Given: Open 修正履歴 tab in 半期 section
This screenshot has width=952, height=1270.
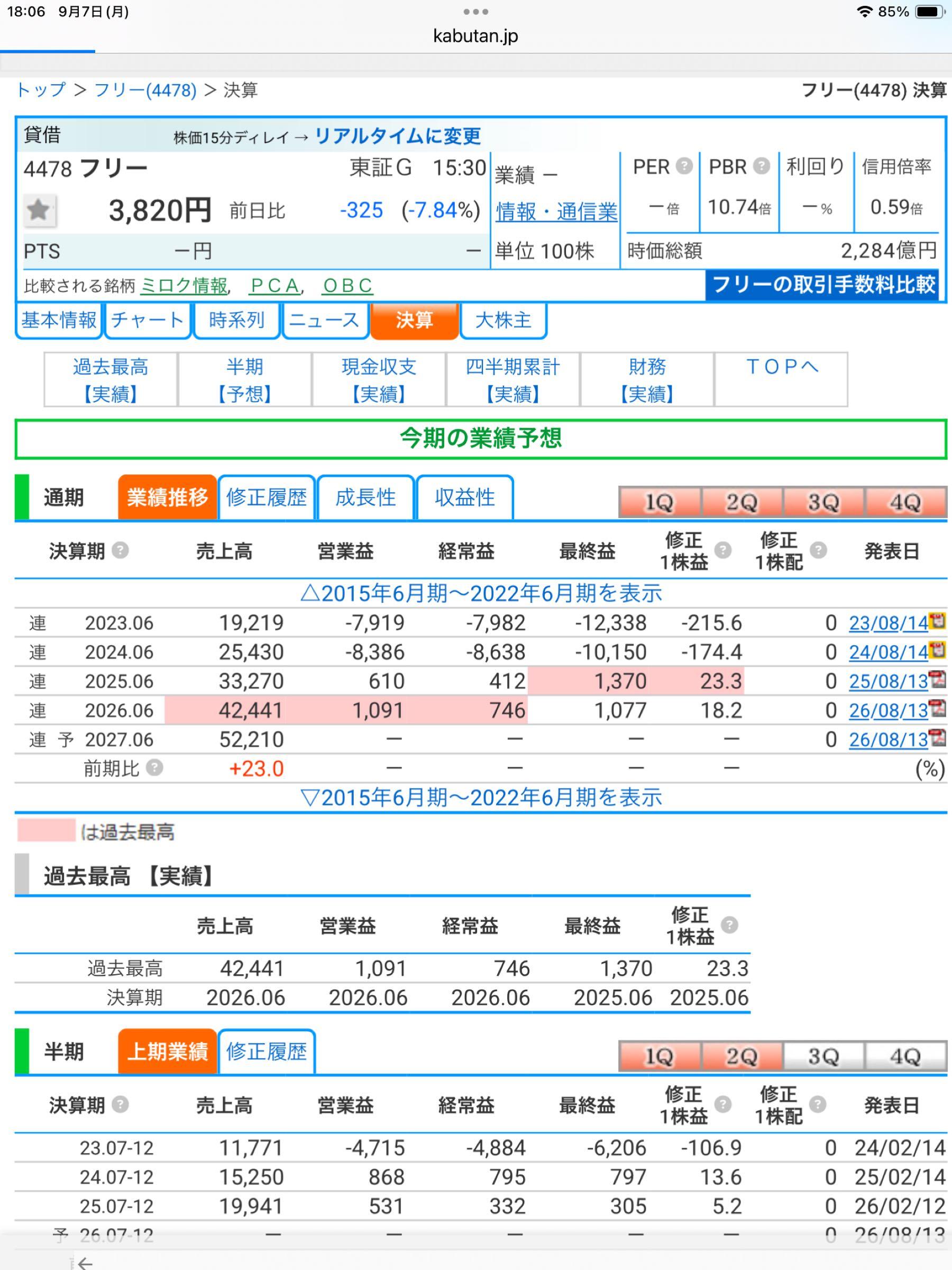Looking at the screenshot, I should coord(266,1051).
